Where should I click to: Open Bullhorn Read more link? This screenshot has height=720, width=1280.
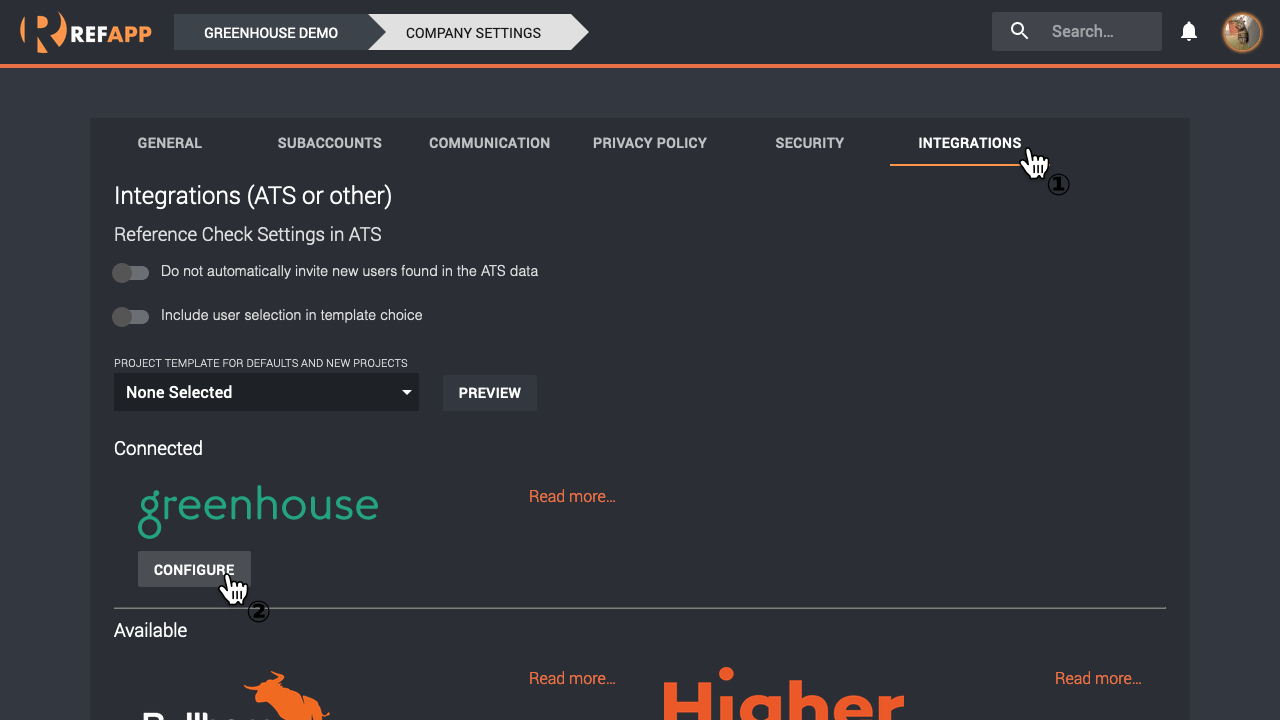tap(572, 678)
